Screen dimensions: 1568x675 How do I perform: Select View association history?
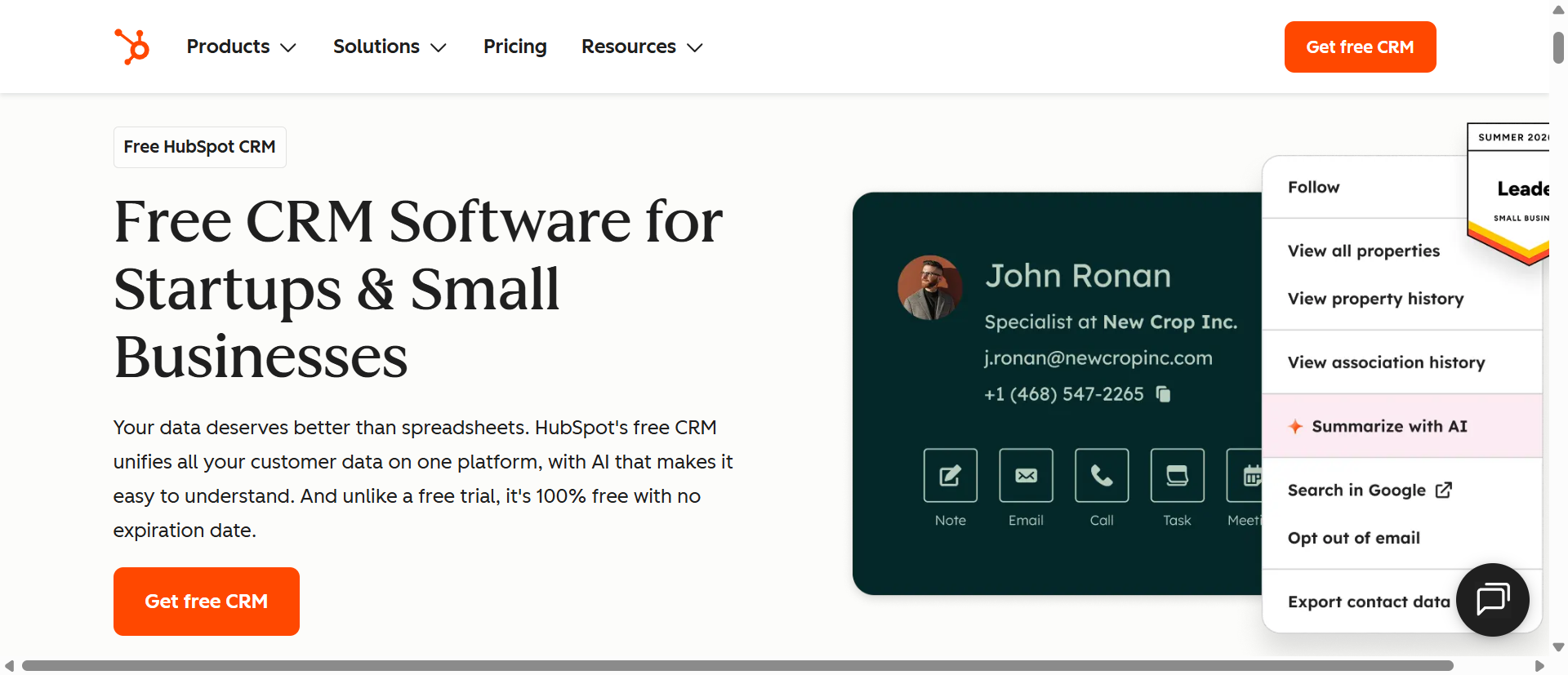pos(1386,362)
